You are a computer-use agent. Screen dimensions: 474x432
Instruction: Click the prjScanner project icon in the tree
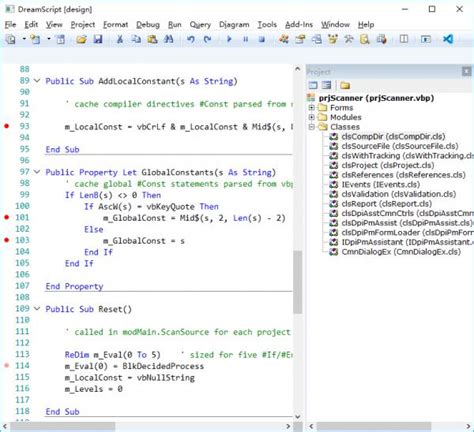[x=311, y=98]
